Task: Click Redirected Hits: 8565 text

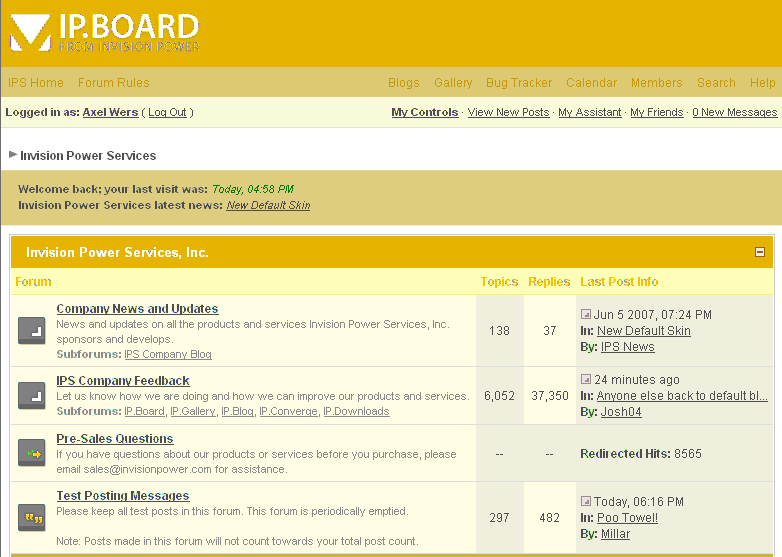Action: pyautogui.click(x=641, y=454)
